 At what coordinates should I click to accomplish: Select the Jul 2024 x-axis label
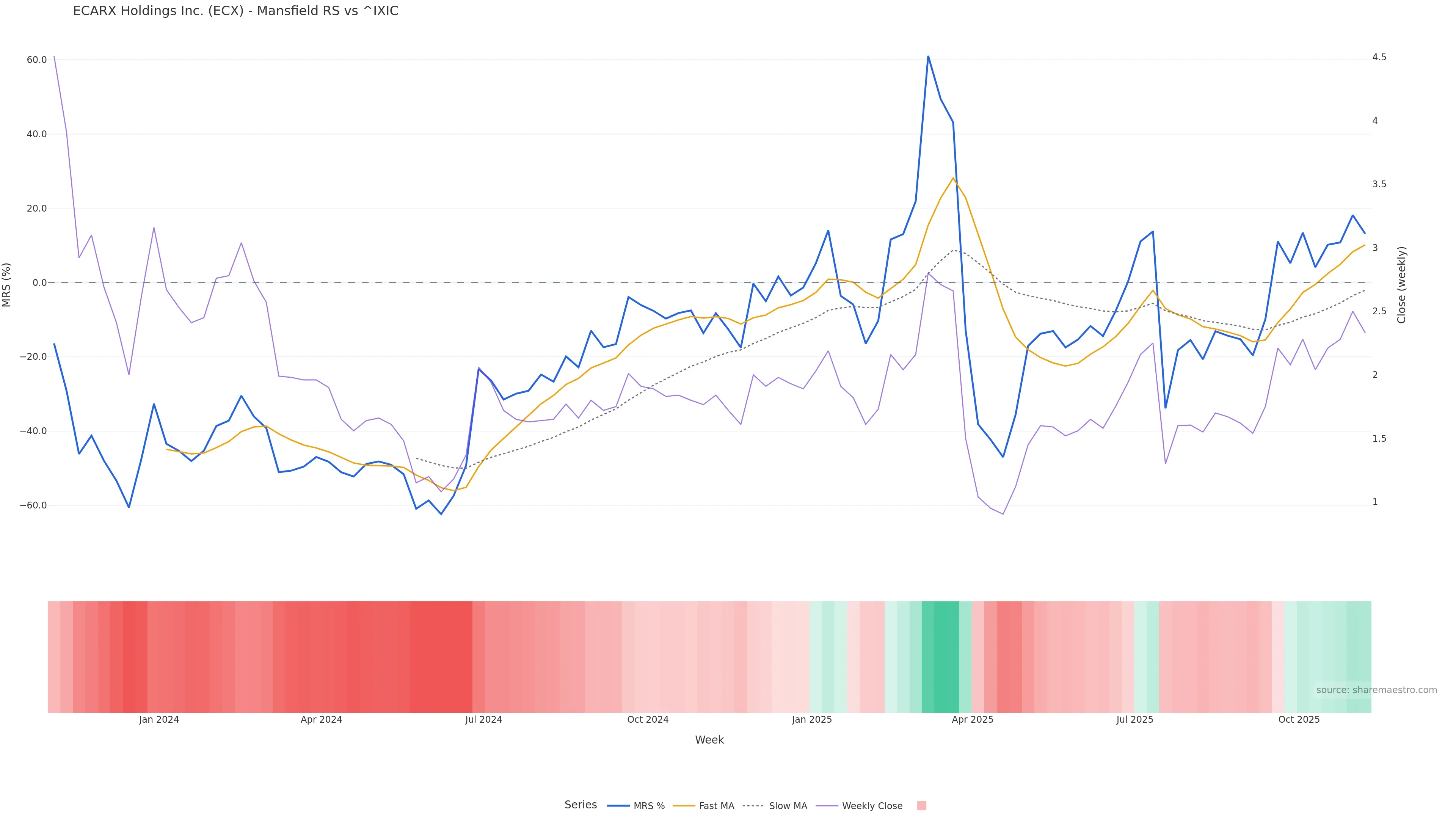click(483, 720)
